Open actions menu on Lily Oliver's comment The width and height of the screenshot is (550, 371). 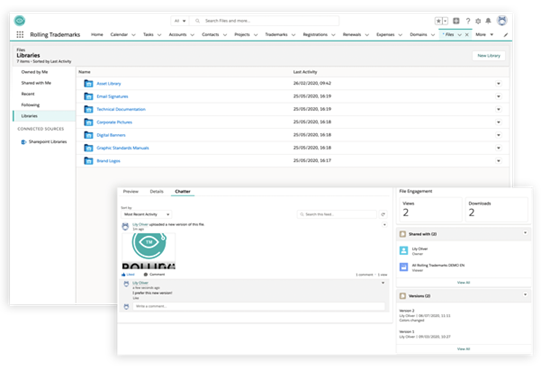pos(383,283)
